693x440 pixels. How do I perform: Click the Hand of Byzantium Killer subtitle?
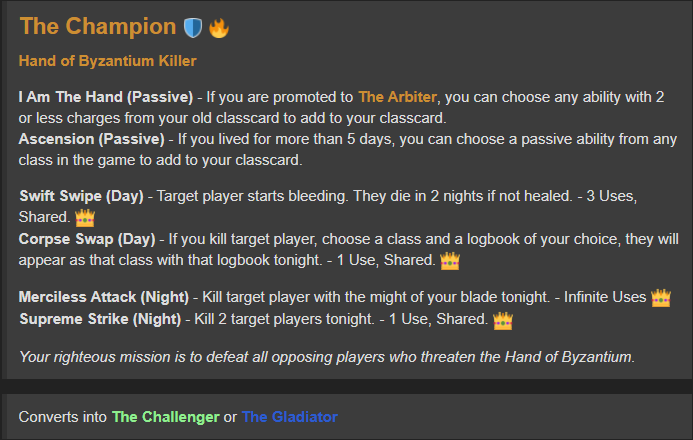107,61
